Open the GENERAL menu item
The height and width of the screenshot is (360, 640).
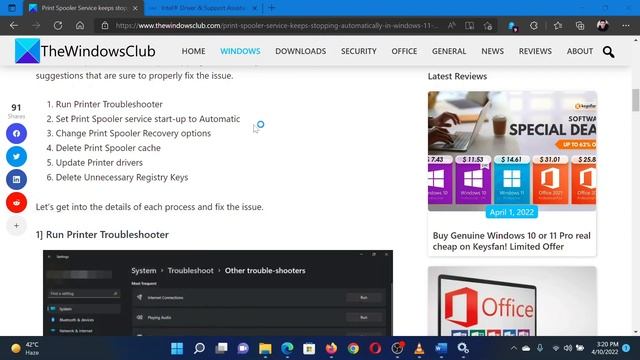449,51
